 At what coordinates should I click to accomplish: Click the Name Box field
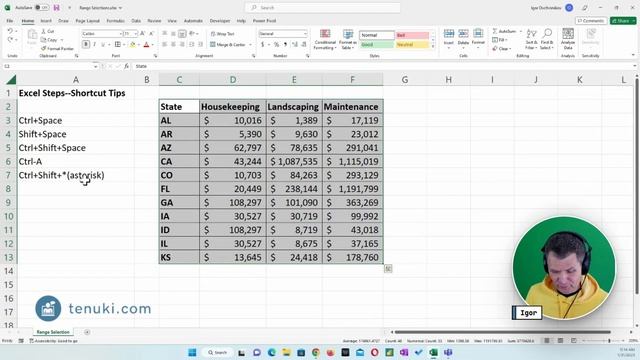[47, 66]
